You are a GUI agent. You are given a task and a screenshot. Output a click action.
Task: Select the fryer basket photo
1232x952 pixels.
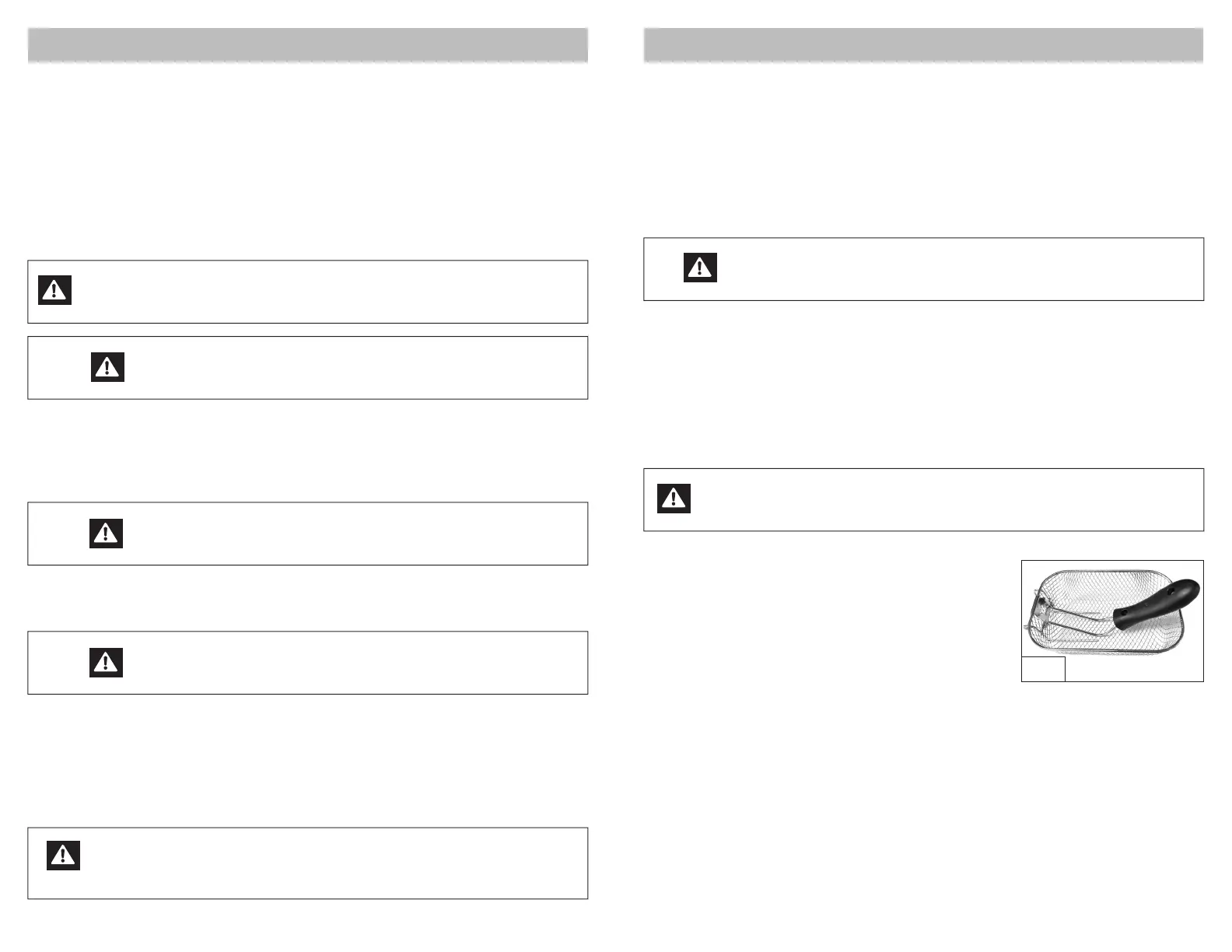point(1112,614)
